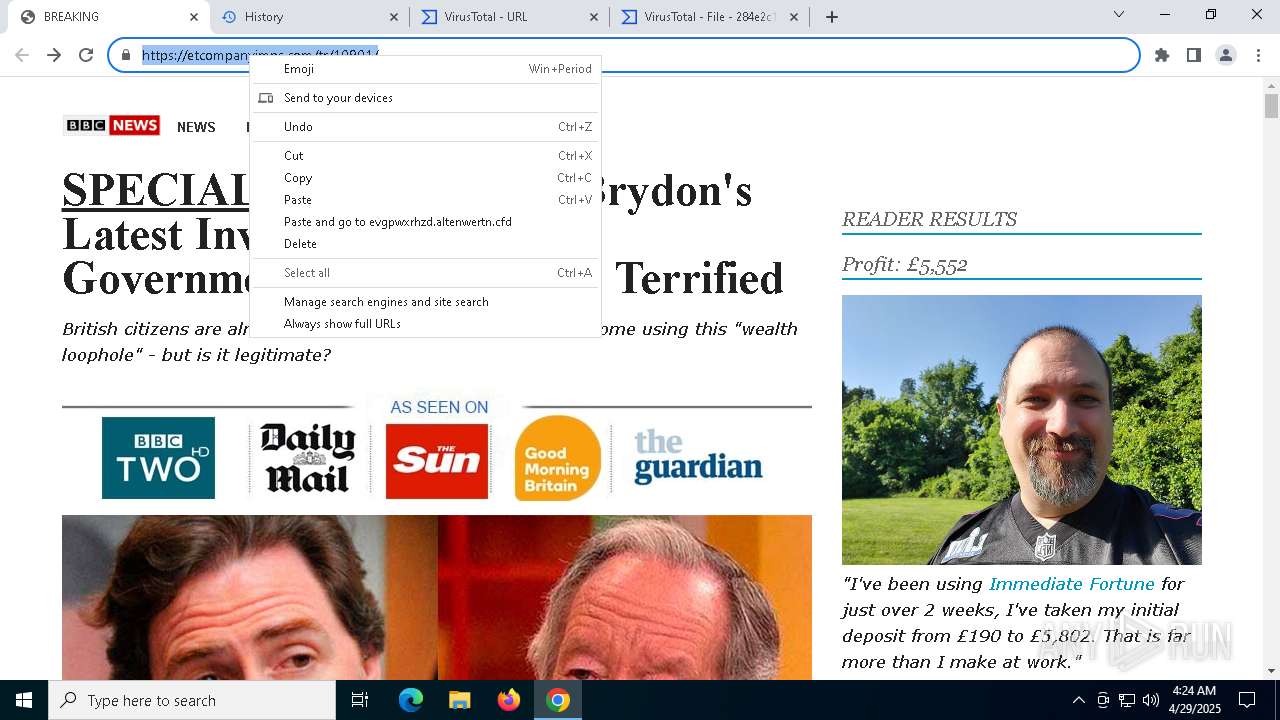Click the Daily Mail logo
The image size is (1280, 720).
coord(308,458)
